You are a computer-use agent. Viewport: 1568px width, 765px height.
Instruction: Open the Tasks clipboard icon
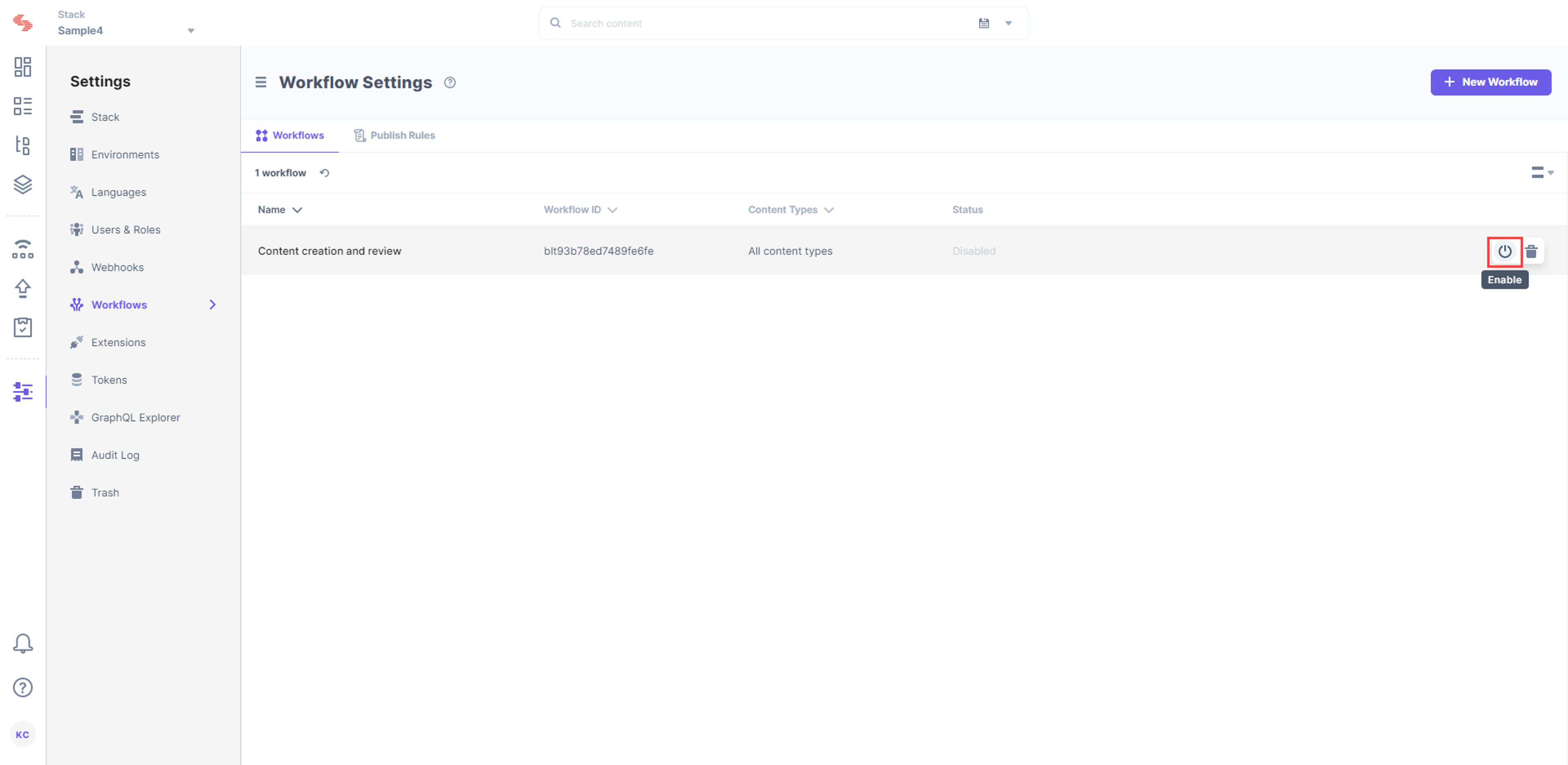click(x=22, y=327)
